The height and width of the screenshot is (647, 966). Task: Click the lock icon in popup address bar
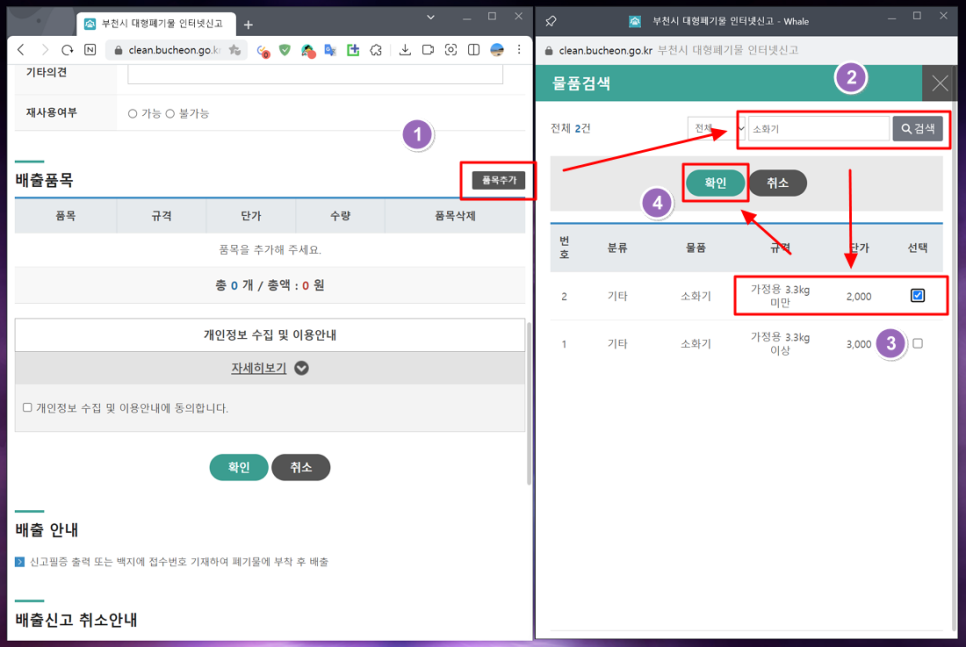click(x=548, y=51)
